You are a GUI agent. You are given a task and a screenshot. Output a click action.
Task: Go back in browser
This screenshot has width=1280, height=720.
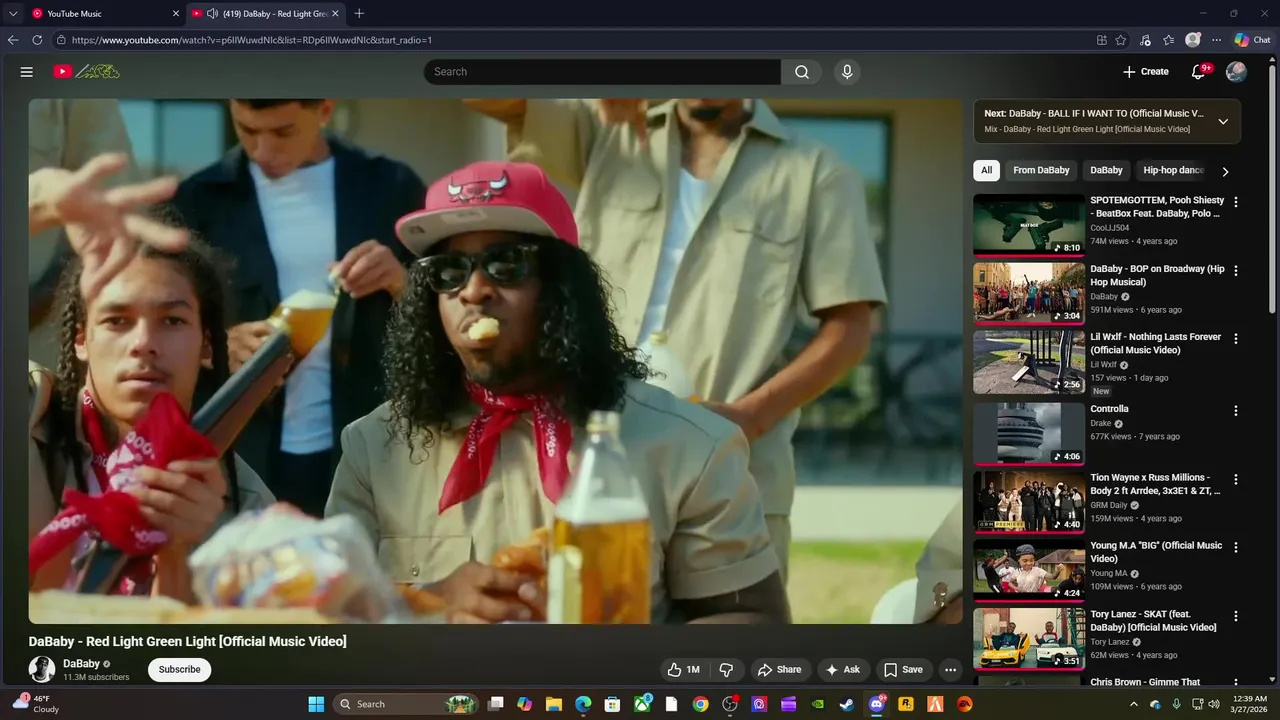click(x=13, y=40)
